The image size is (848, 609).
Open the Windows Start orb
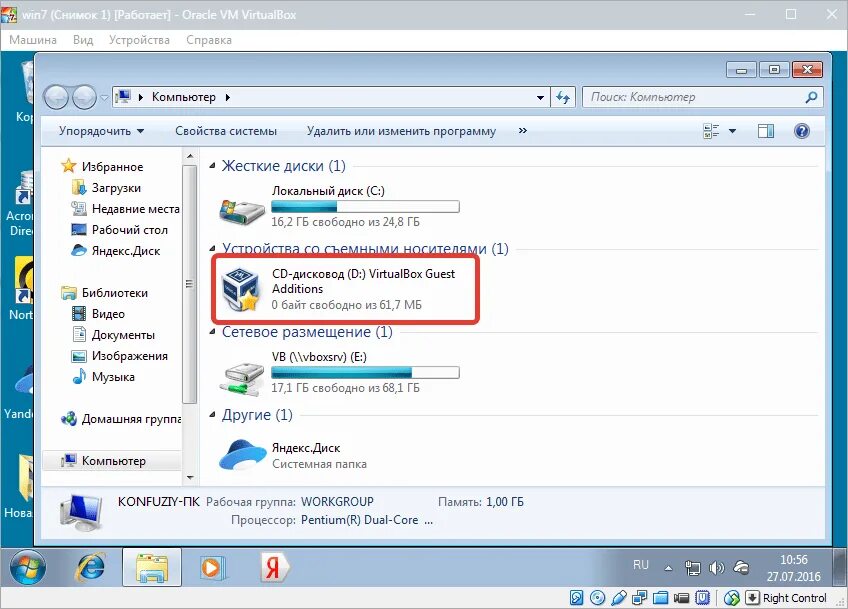(28, 567)
